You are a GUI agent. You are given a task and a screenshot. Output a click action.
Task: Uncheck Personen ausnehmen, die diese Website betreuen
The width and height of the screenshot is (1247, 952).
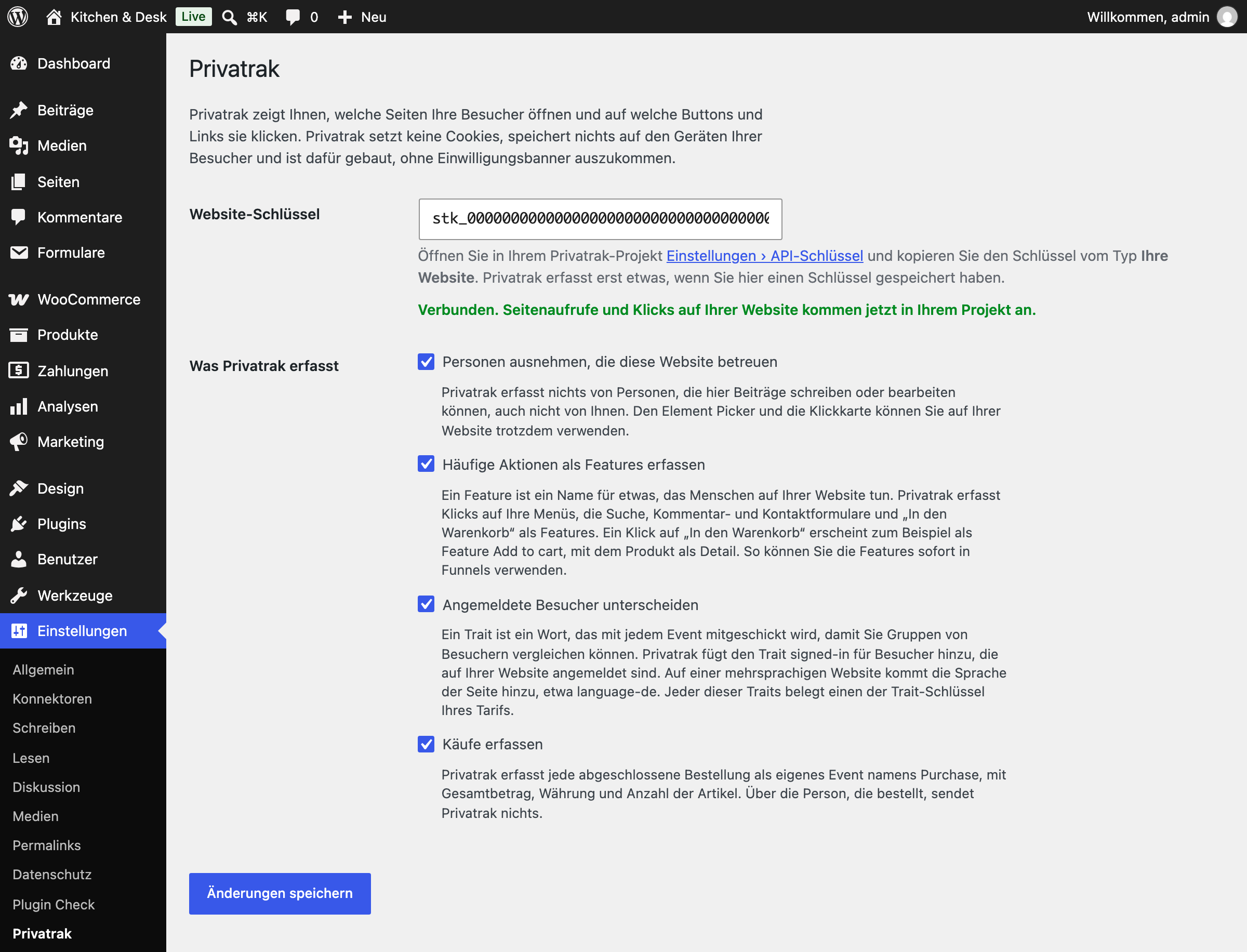(426, 362)
